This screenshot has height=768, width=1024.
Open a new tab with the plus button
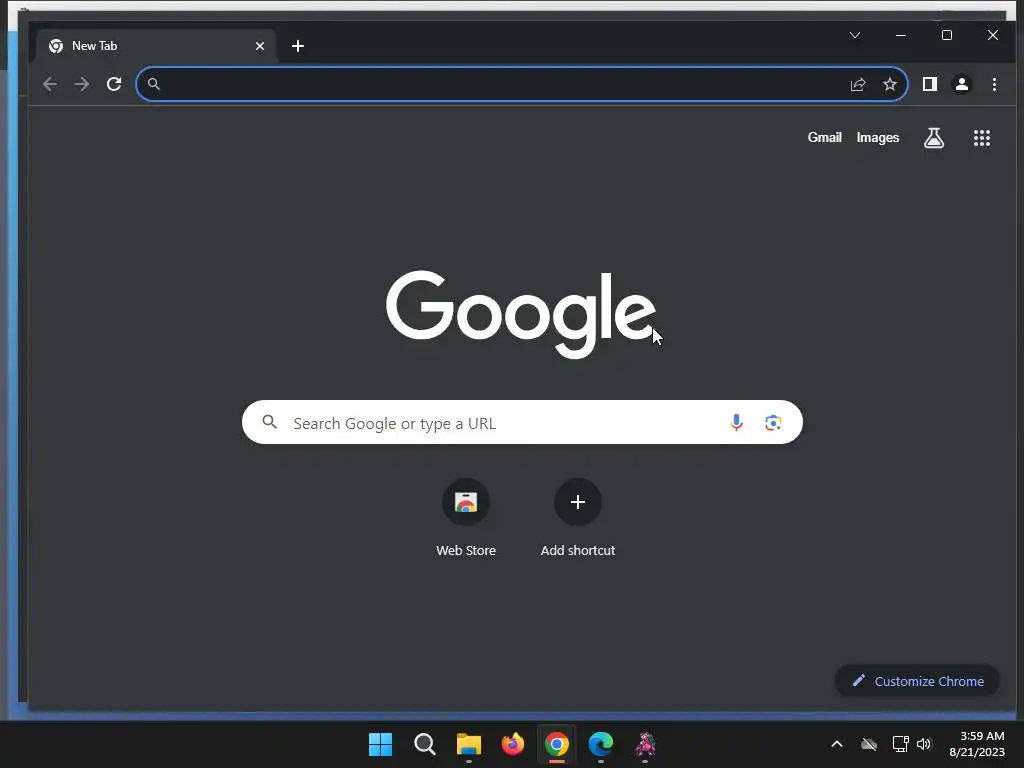pos(298,46)
